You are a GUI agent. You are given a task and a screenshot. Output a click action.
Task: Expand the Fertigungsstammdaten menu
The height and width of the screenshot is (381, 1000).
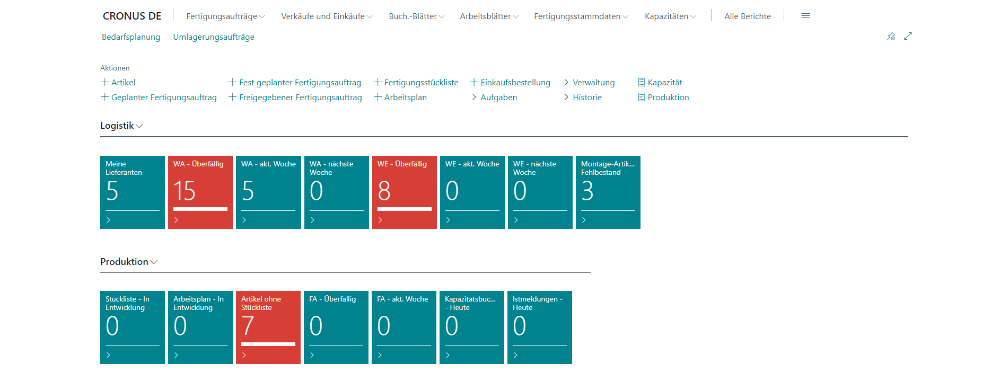pos(582,17)
